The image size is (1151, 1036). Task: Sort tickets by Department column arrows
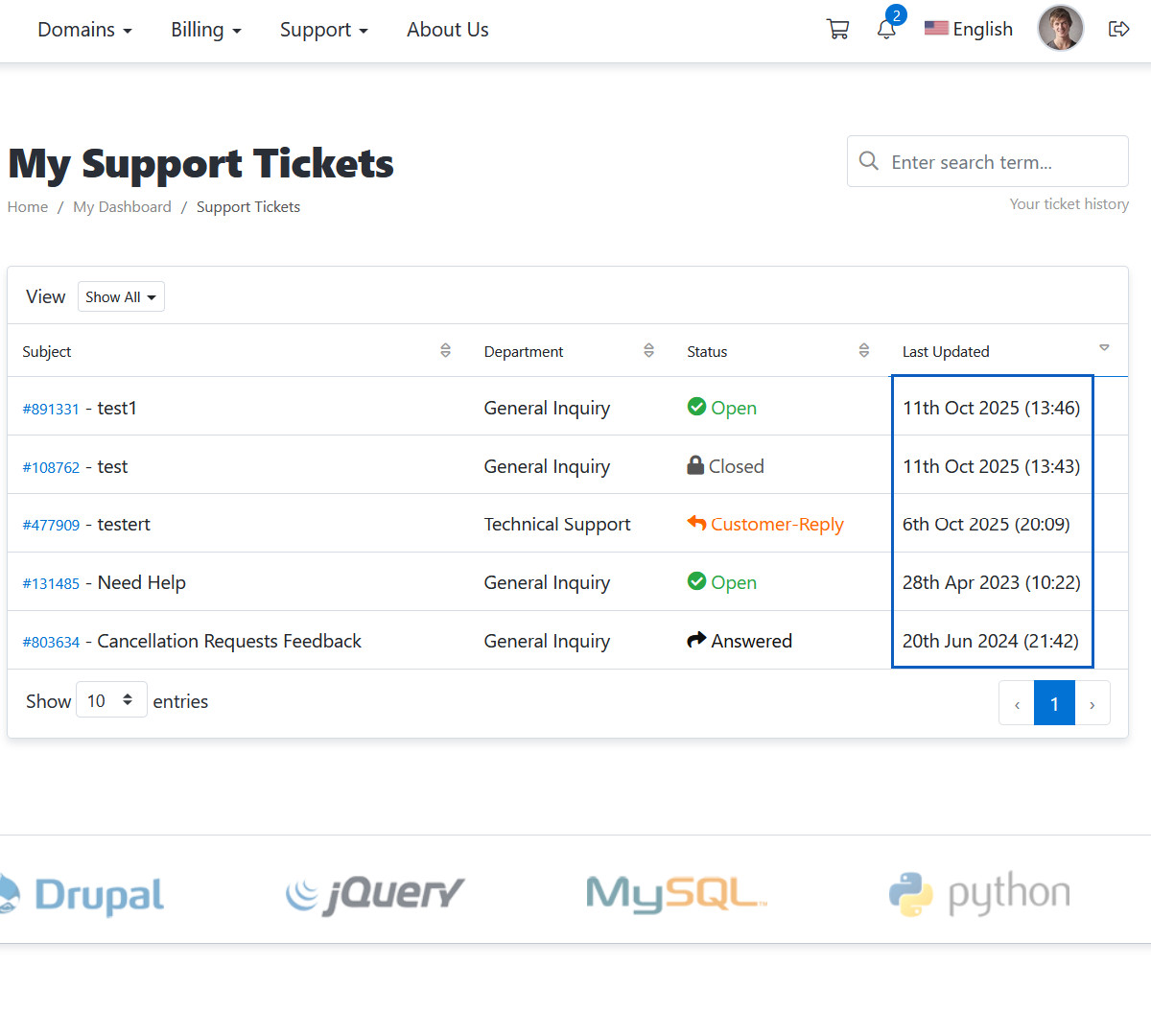(x=648, y=351)
